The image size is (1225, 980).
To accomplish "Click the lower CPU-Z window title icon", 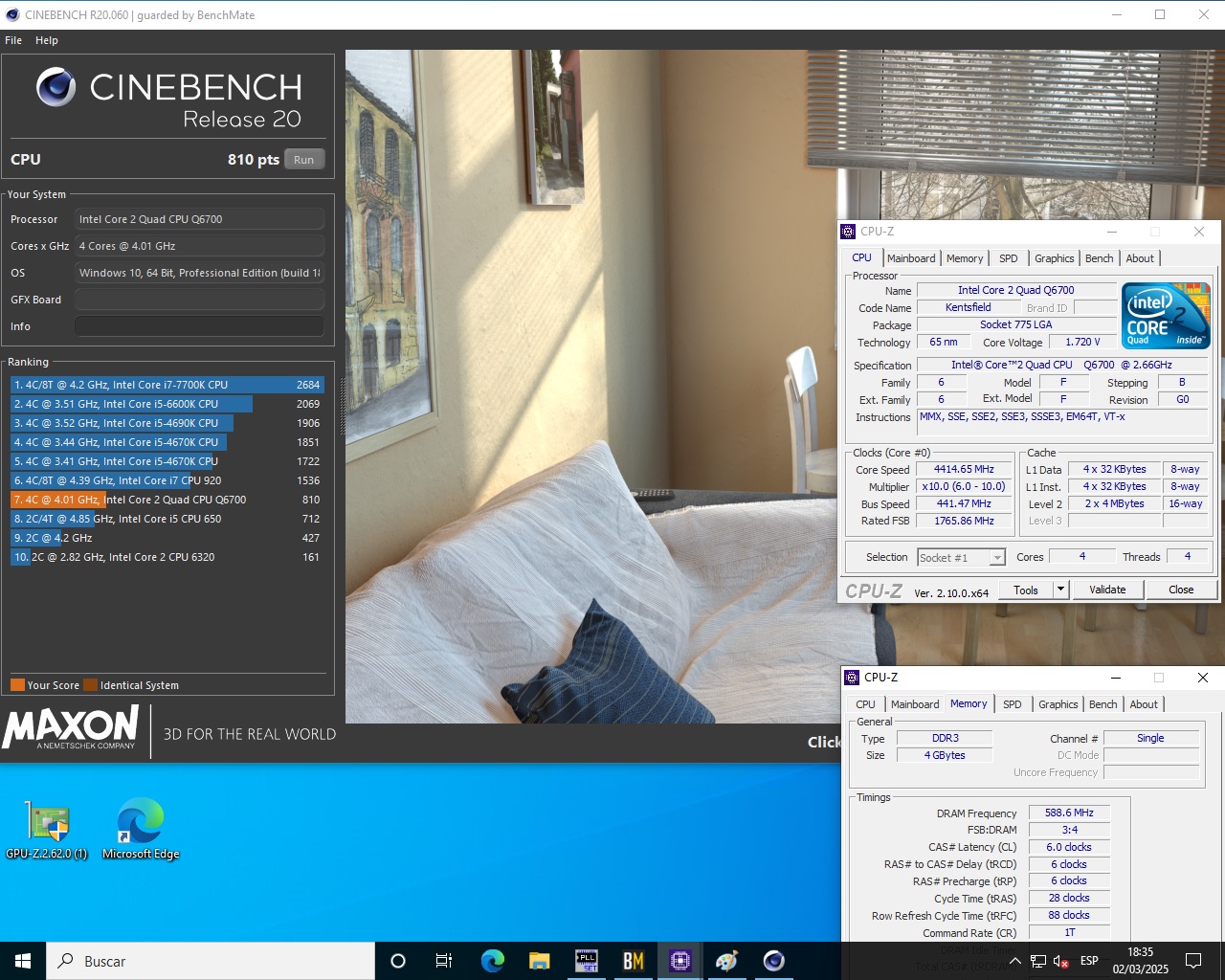I will point(852,678).
